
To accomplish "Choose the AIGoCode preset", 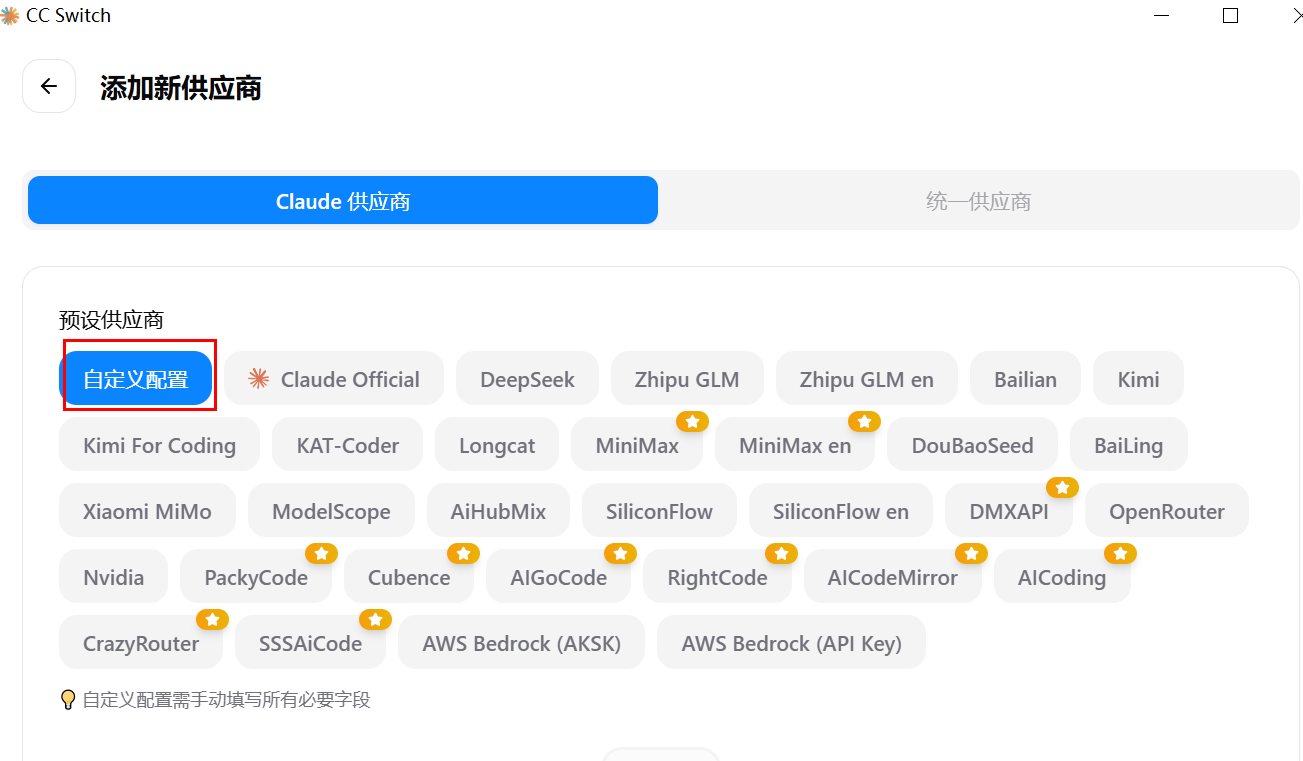I will (x=559, y=577).
